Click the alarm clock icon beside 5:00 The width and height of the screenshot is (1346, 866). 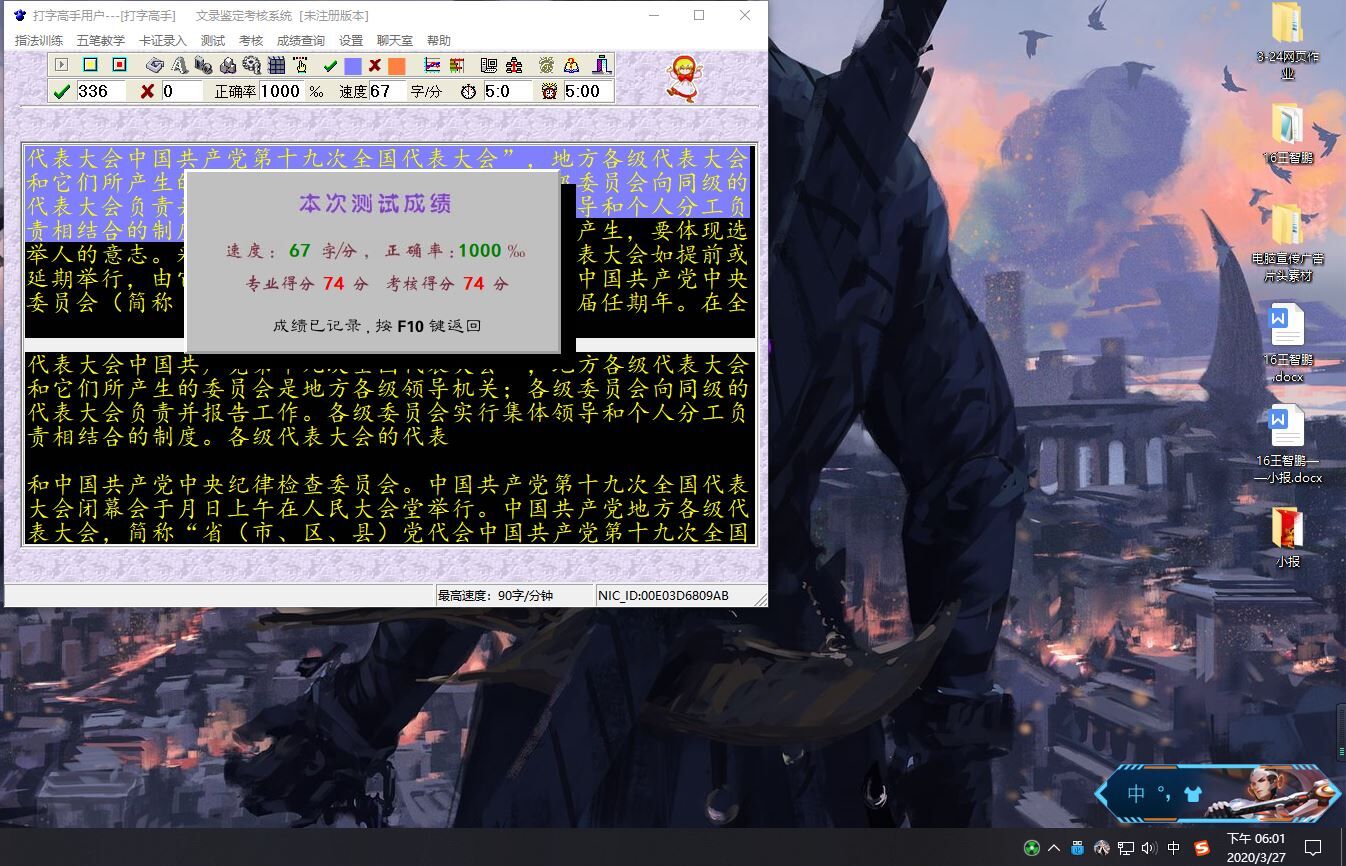549,91
